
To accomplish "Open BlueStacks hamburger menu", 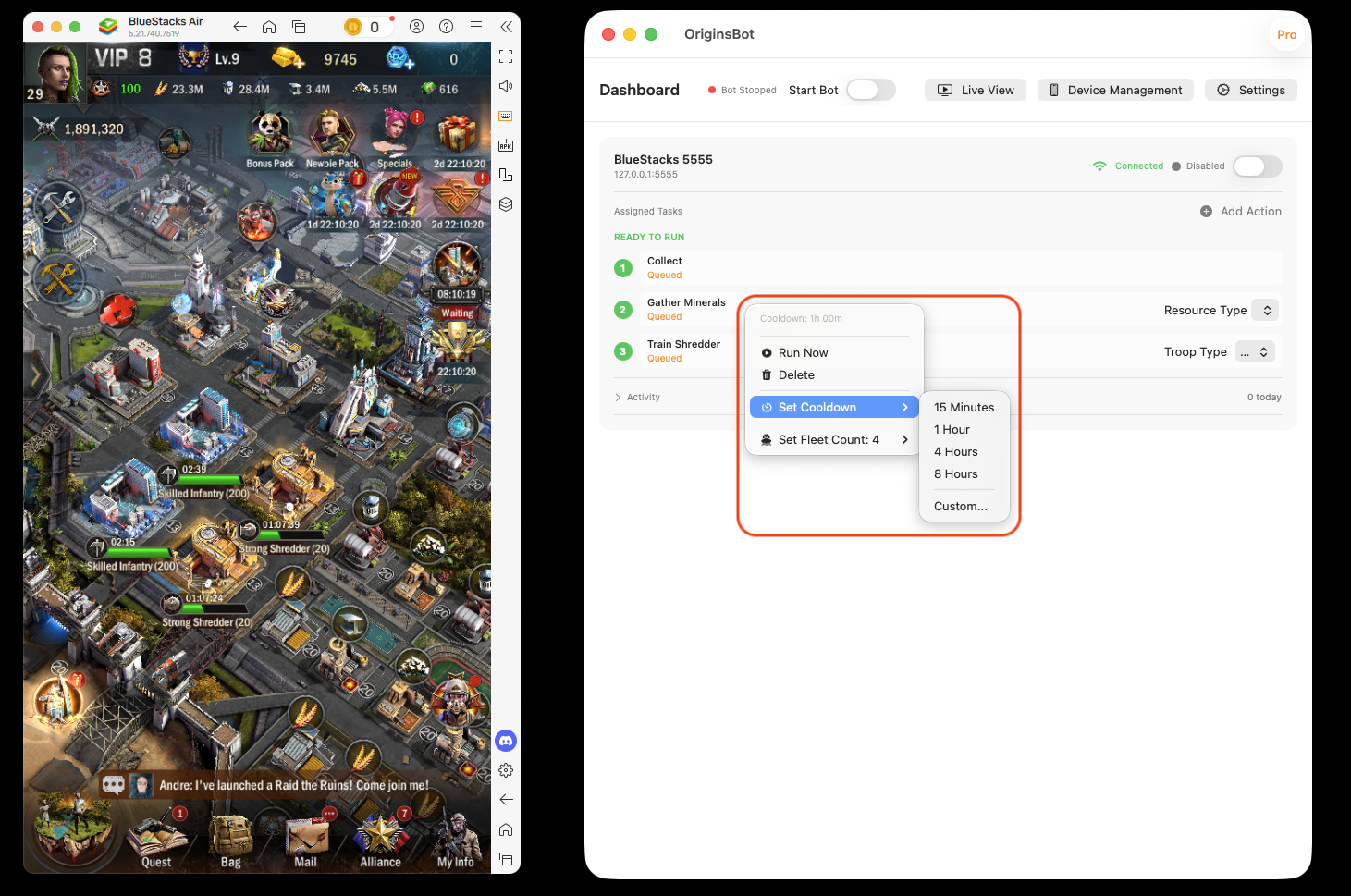I will 476,27.
